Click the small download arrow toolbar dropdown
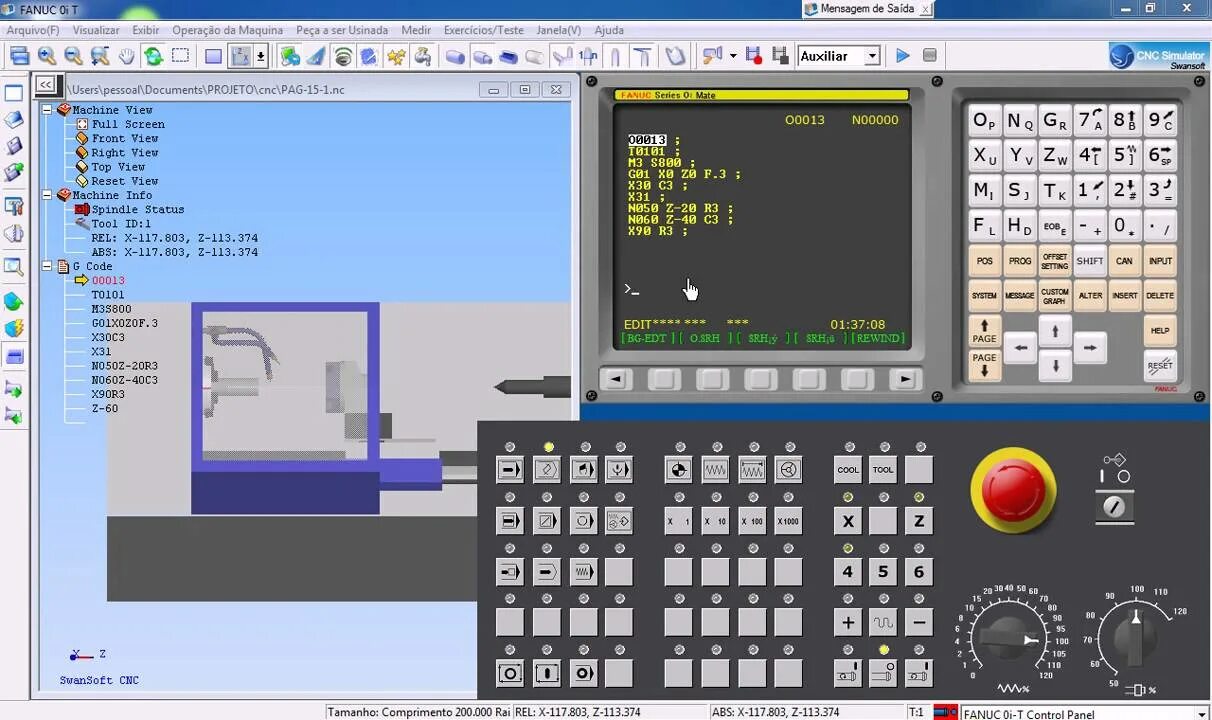 261,56
